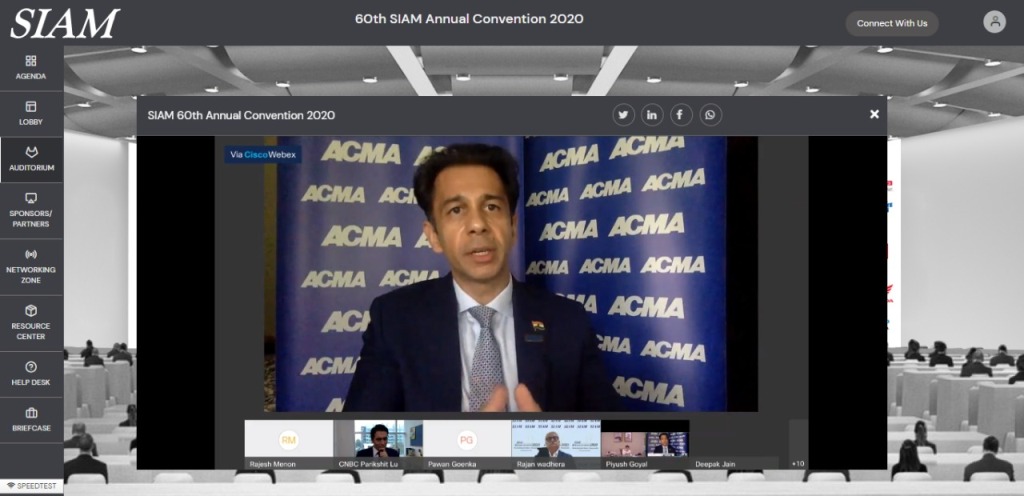Select the Auditorium sidebar item
This screenshot has height=496, width=1024.
click(x=31, y=159)
